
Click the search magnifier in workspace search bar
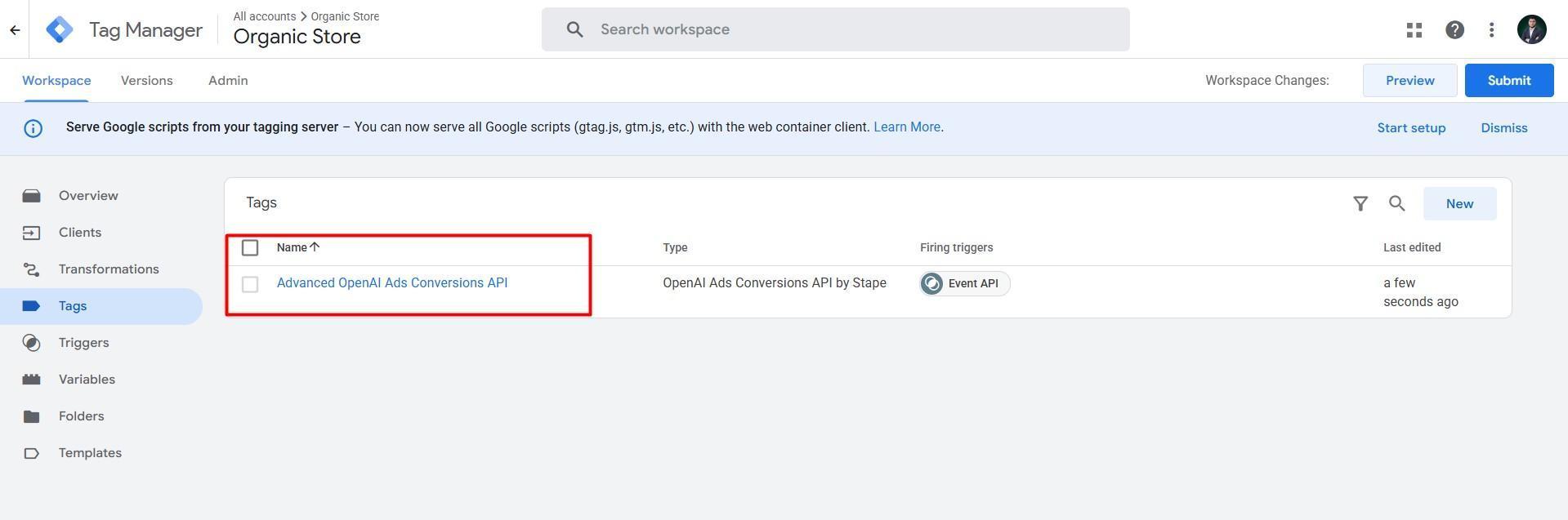575,29
